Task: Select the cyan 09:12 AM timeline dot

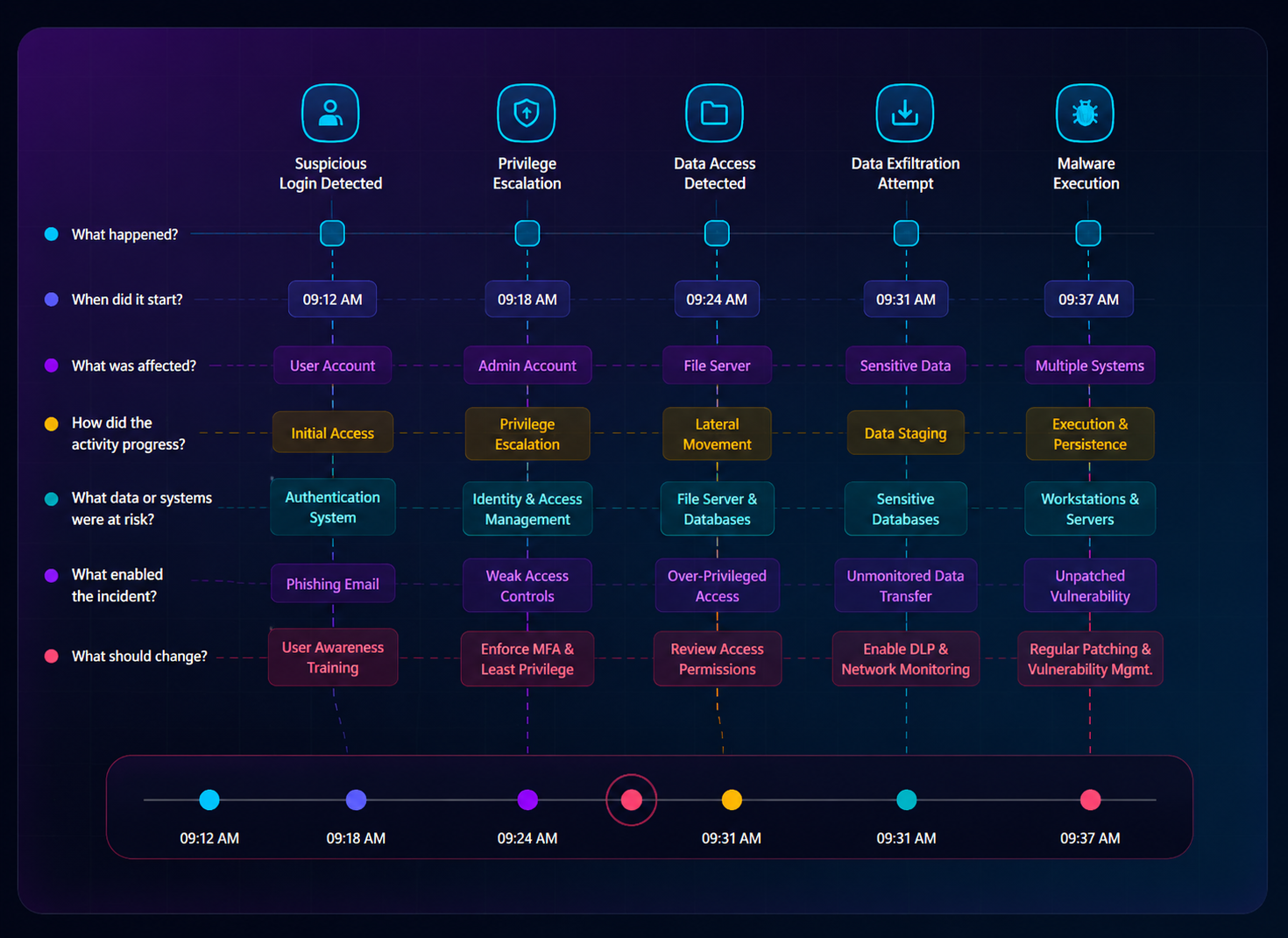Action: point(209,799)
